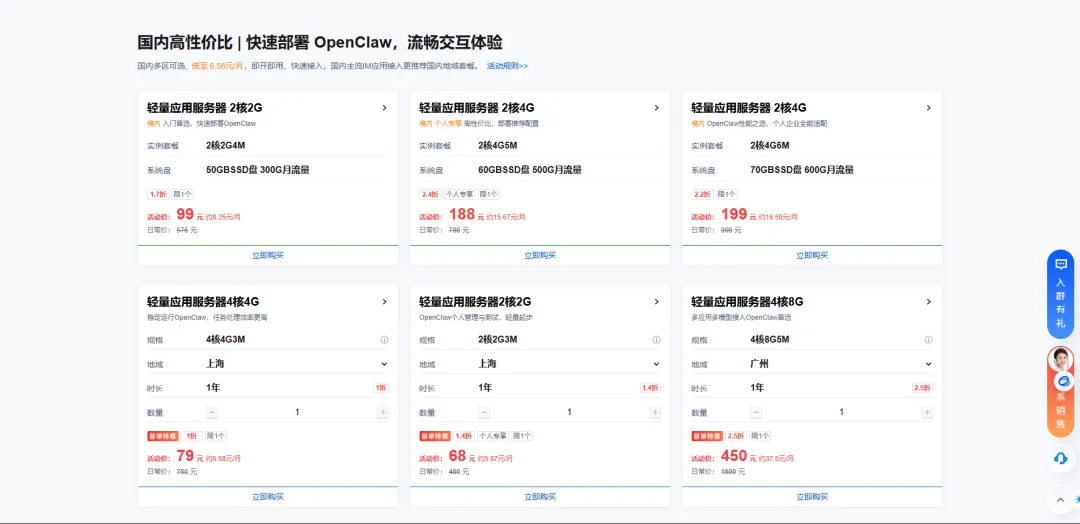Open the arrow on the 2核4G6M card title

click(x=928, y=107)
